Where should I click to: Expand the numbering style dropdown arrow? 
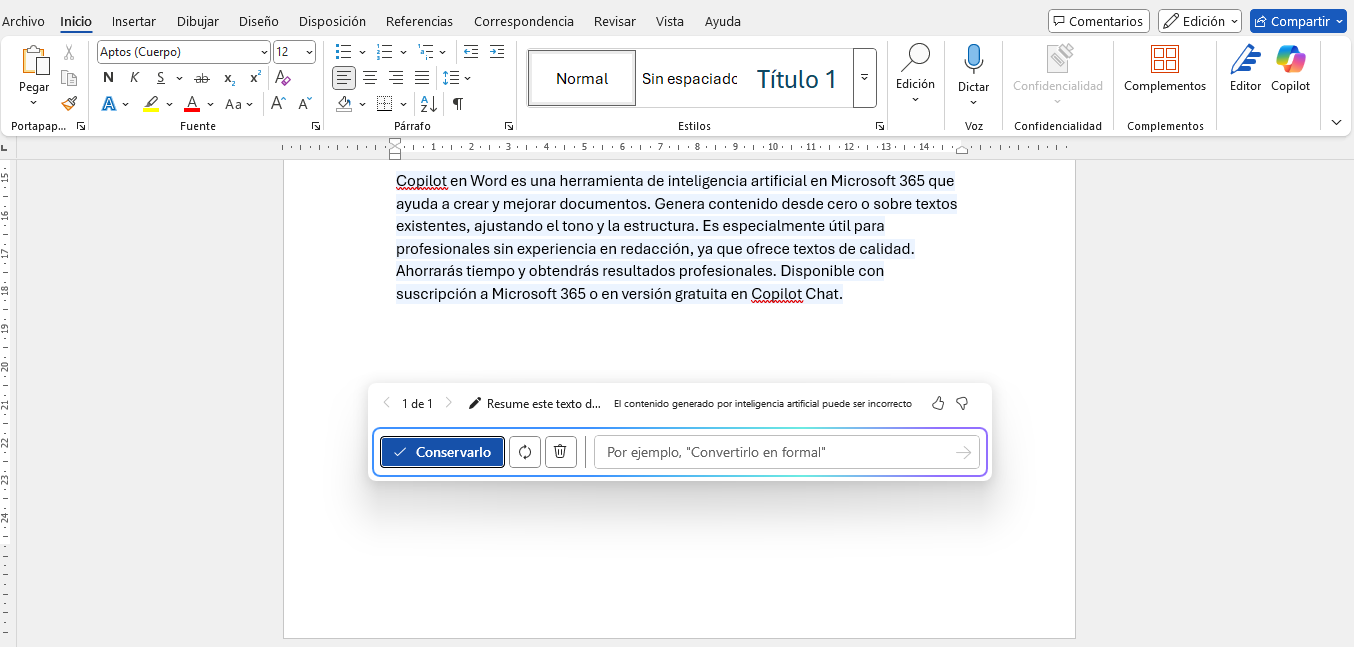[403, 52]
